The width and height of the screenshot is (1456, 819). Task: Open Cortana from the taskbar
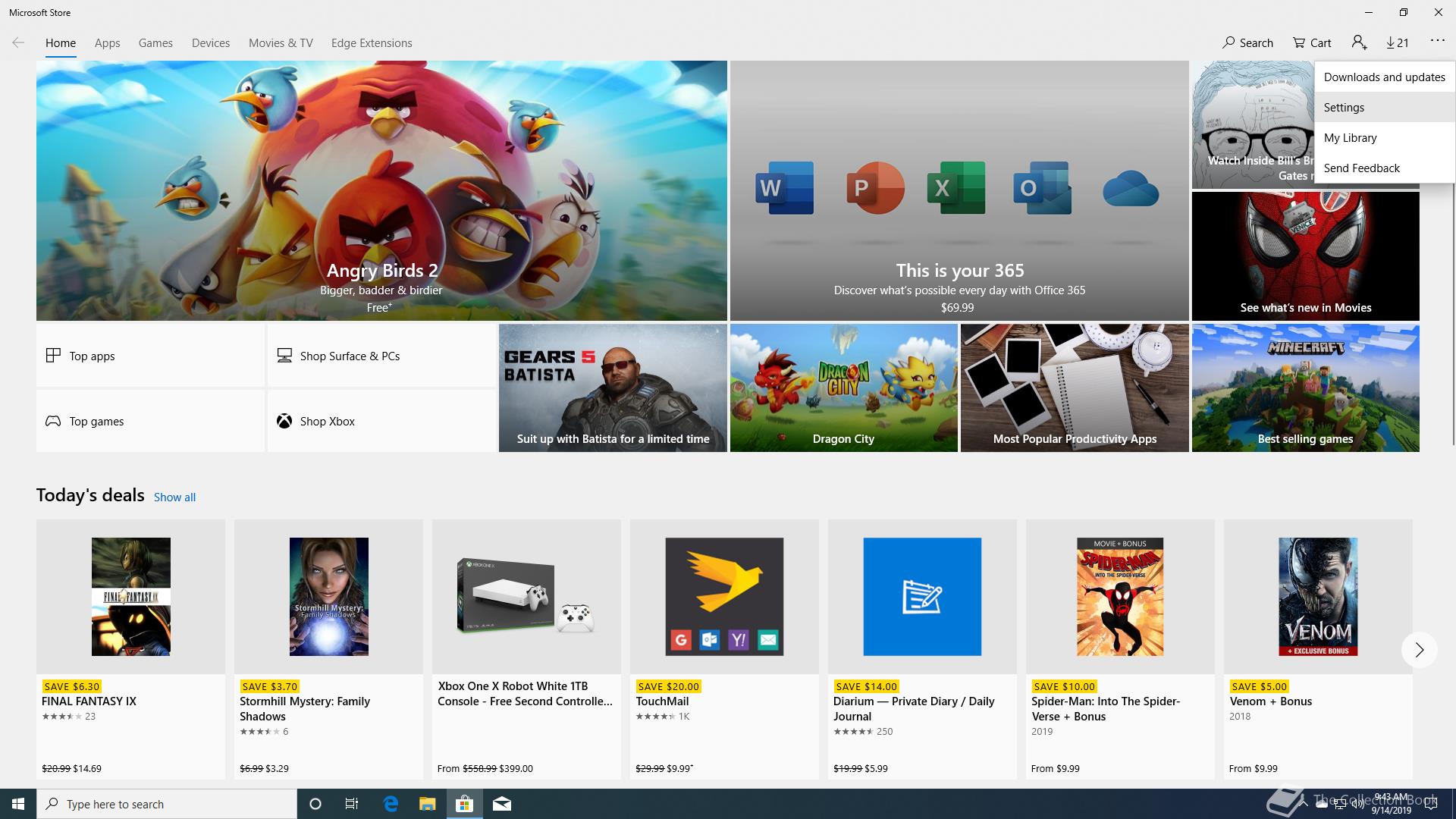click(315, 804)
